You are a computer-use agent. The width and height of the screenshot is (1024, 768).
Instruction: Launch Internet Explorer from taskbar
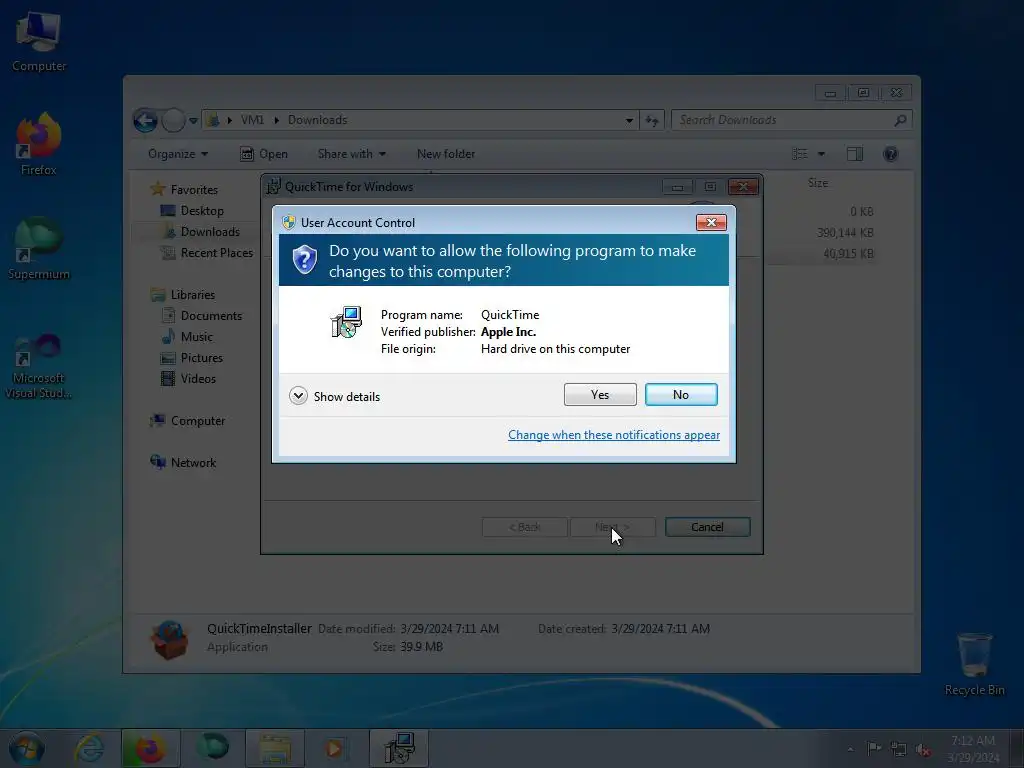(x=88, y=748)
